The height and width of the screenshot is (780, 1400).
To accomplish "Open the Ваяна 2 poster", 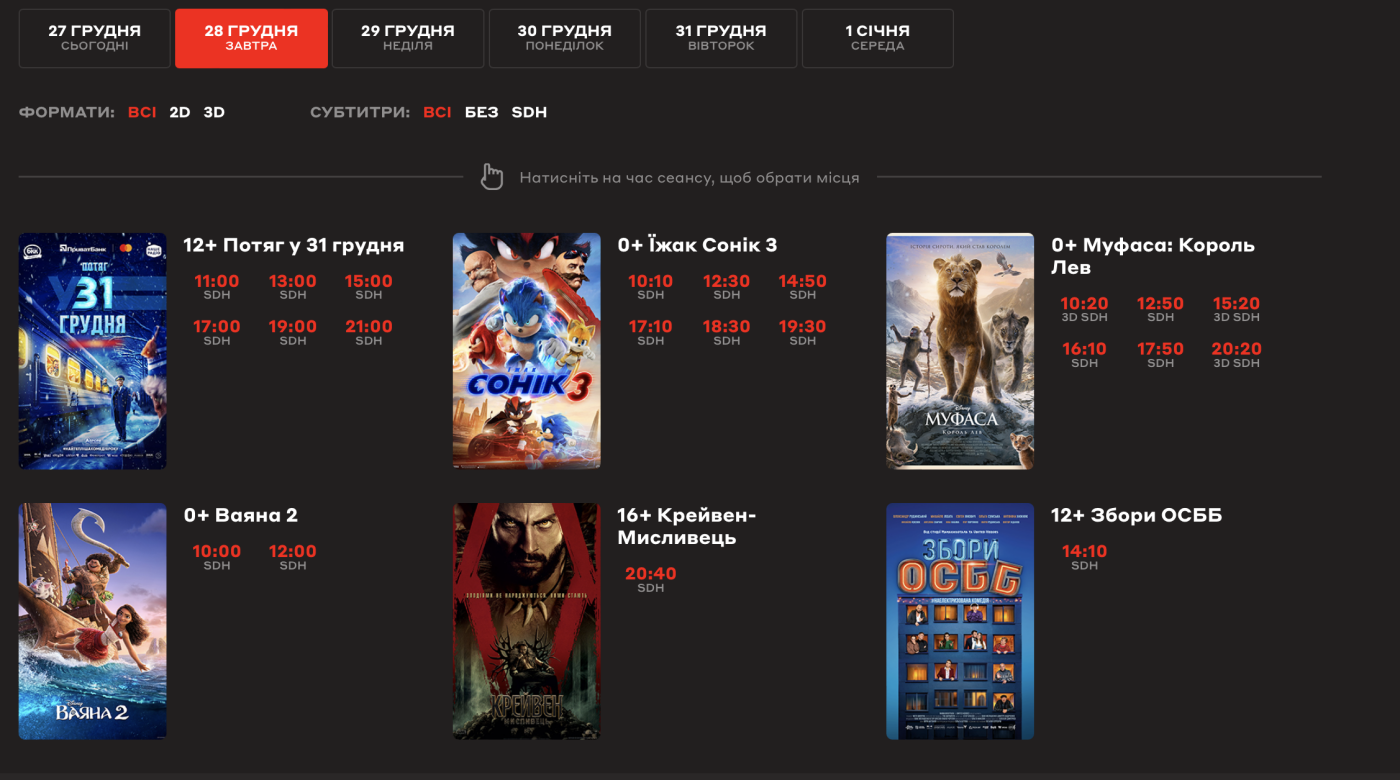I will tap(93, 621).
